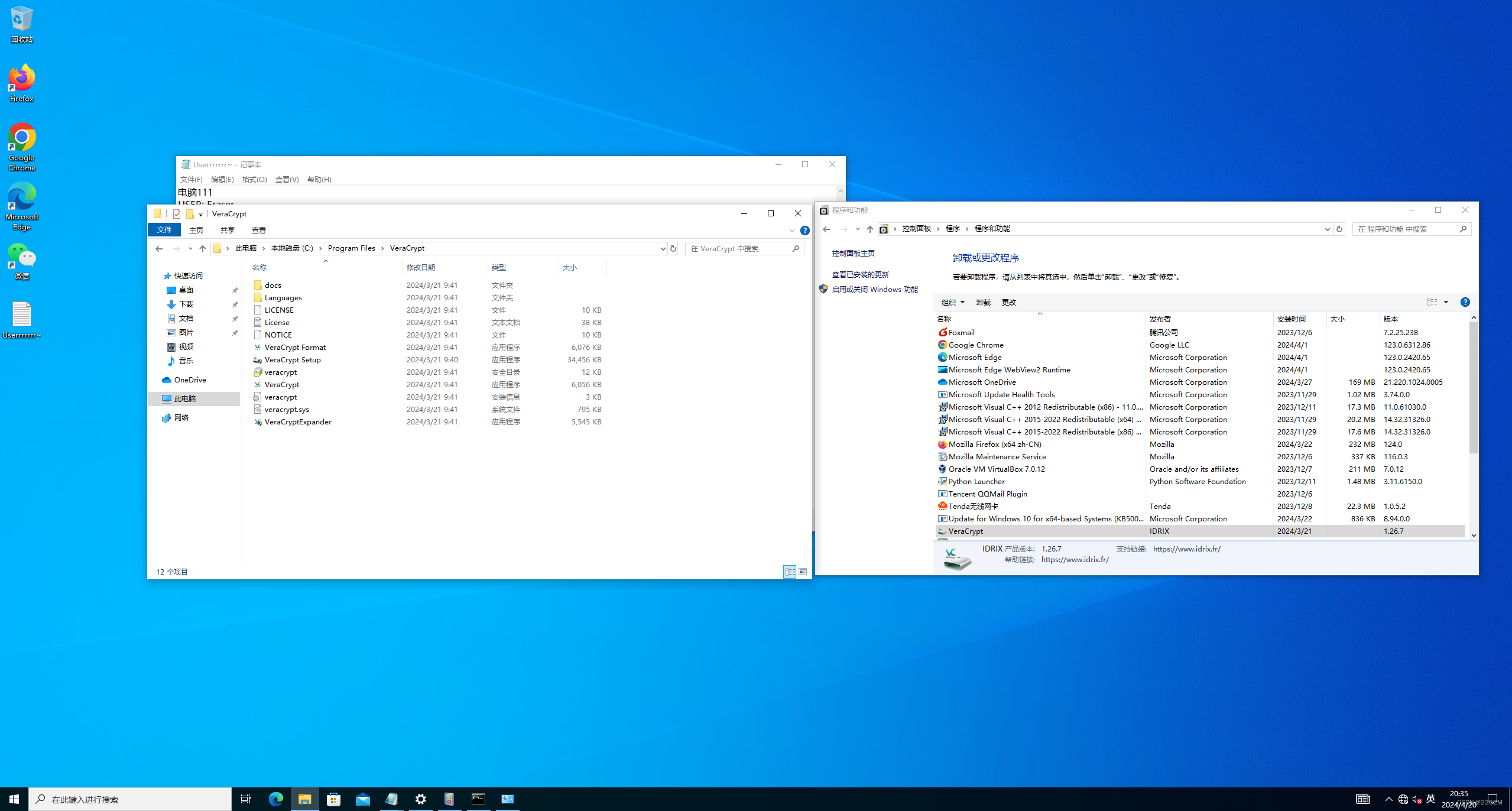Expand the explorer address bar history dropdown
The width and height of the screenshot is (1512, 811).
pos(663,248)
